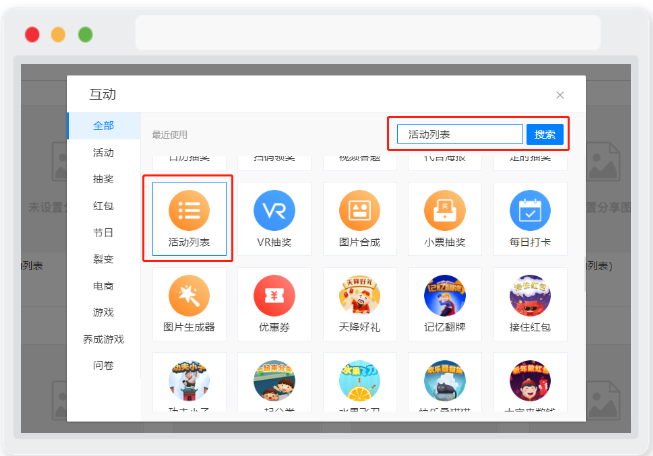The image size is (653, 456).
Task: Pick the 小票抽奖 receipt lottery icon
Action: (x=445, y=210)
